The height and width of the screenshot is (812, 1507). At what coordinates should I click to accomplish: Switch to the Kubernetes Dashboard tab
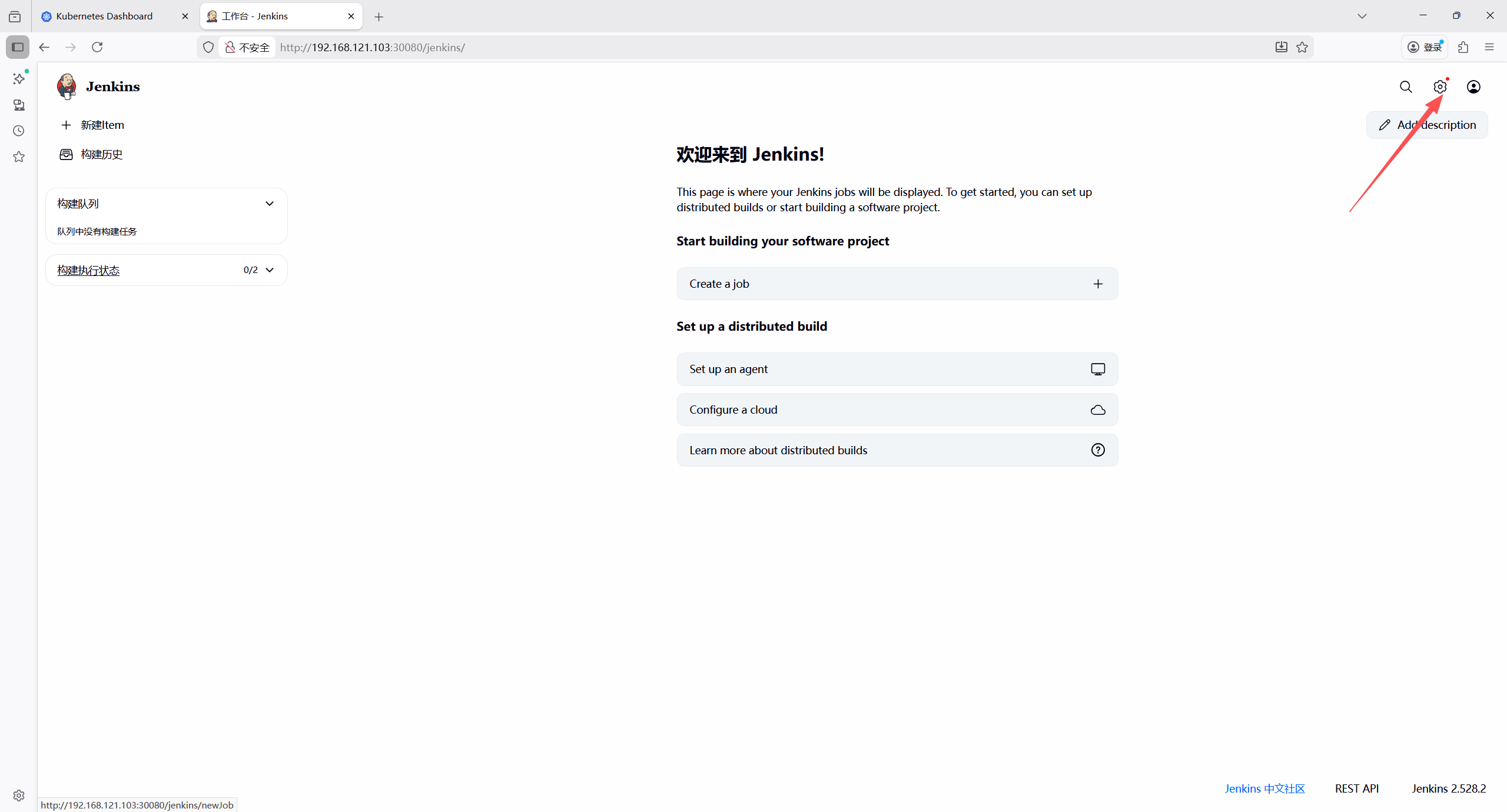104,16
